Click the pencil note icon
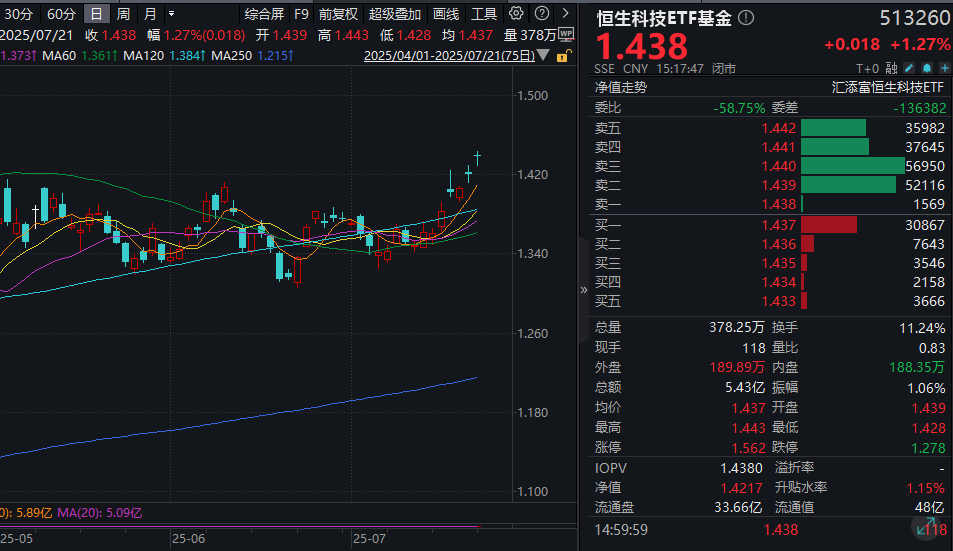953x551 pixels. click(x=908, y=69)
